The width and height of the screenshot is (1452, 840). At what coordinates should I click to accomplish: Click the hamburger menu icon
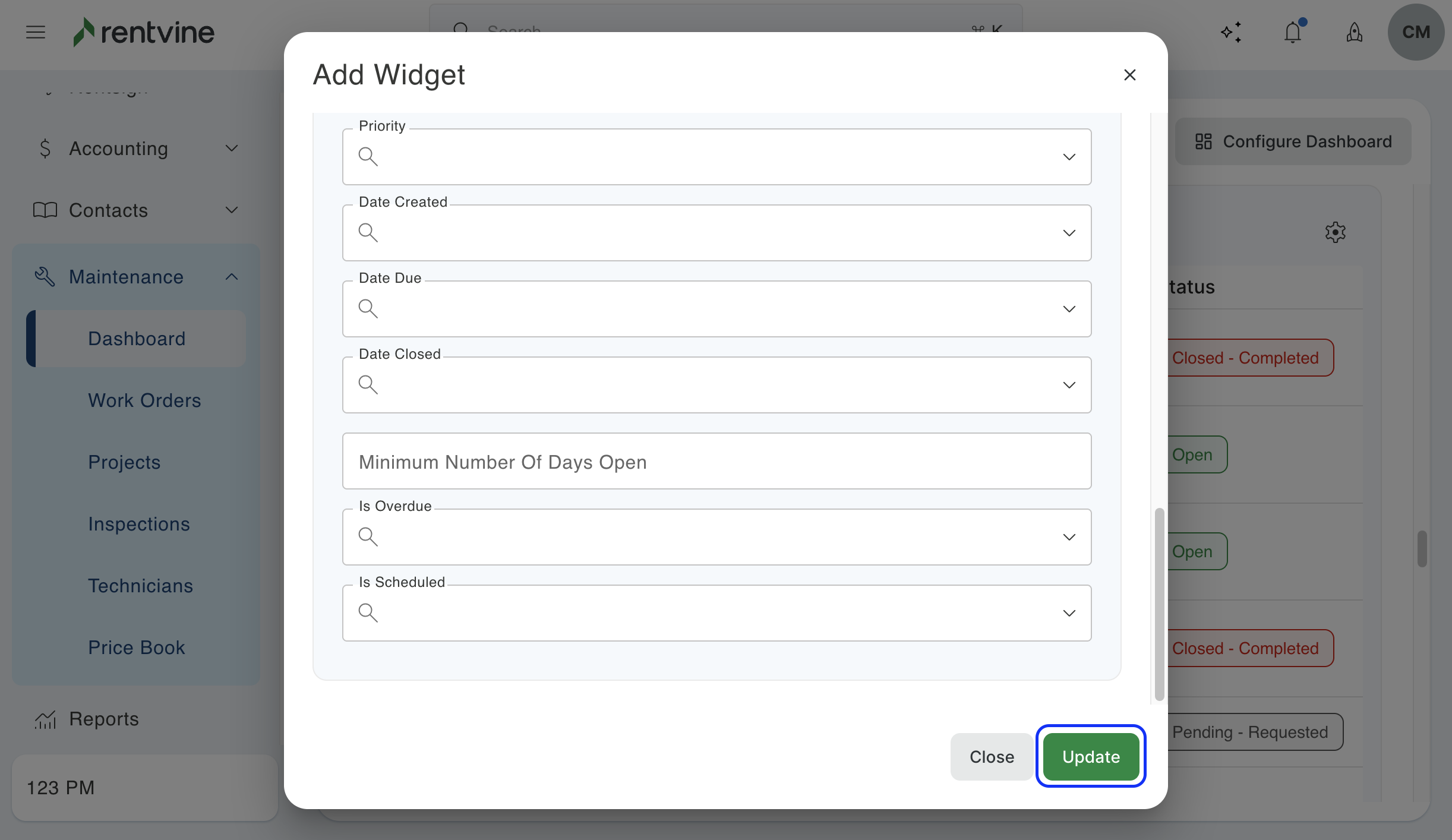tap(36, 32)
